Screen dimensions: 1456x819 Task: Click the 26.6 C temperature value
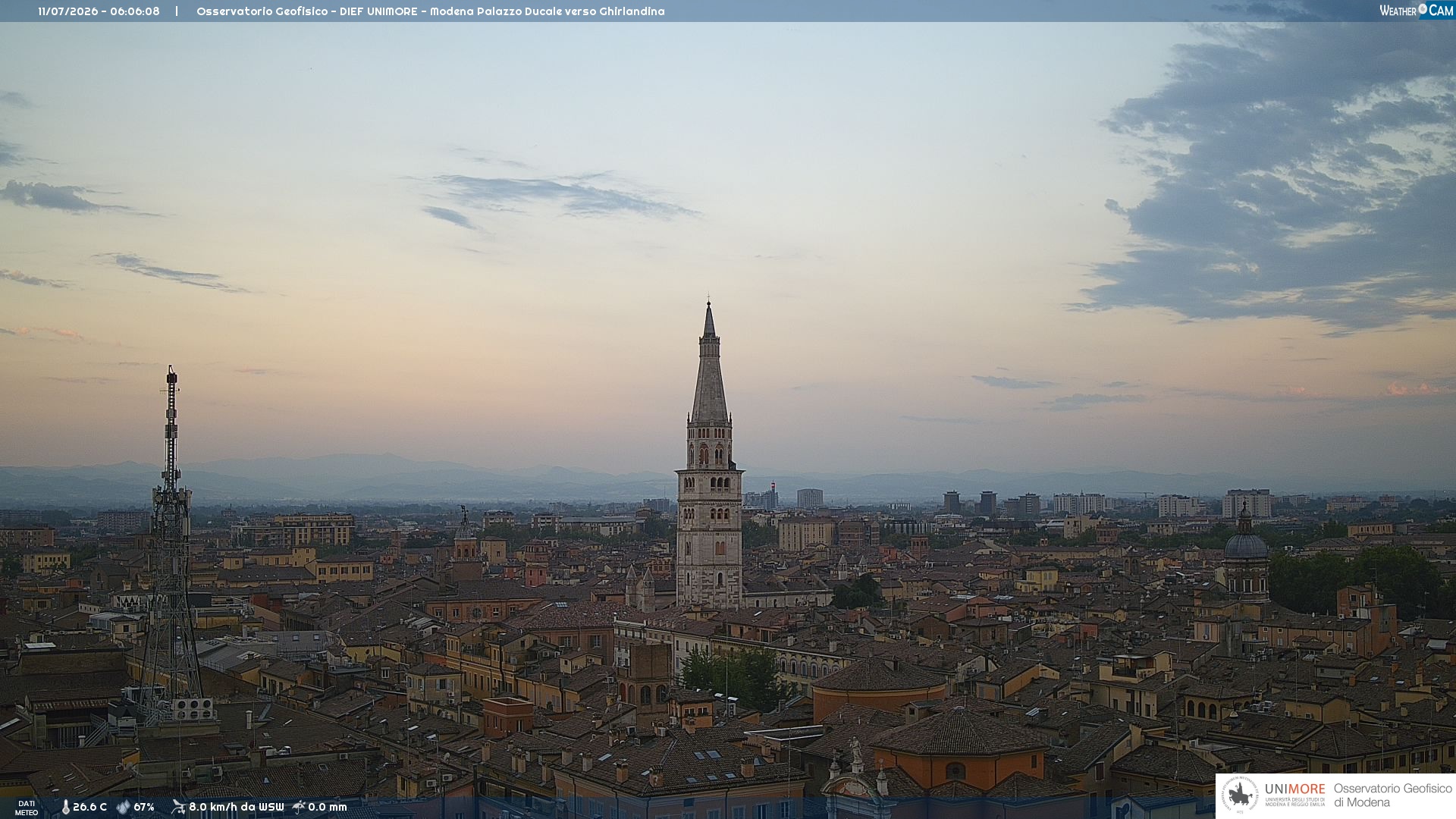pos(89,807)
